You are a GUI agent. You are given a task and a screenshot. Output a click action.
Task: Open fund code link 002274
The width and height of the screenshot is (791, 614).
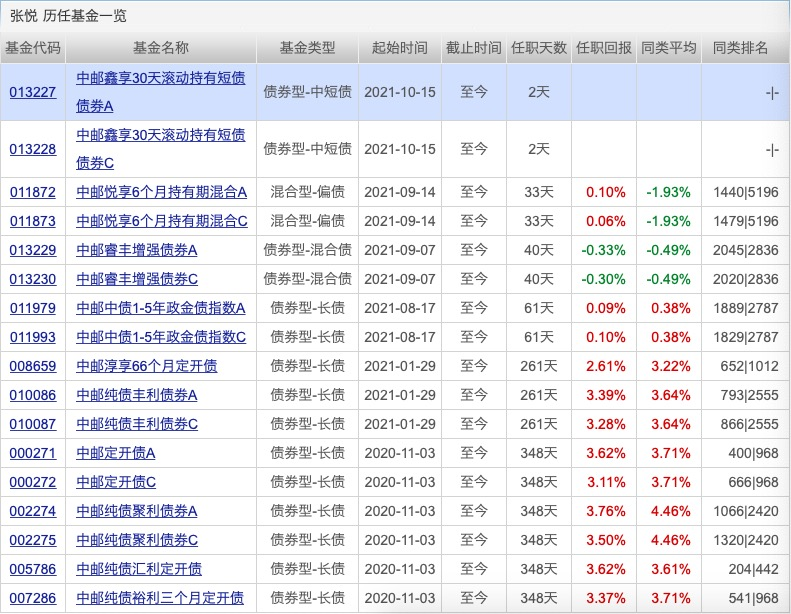(33, 511)
